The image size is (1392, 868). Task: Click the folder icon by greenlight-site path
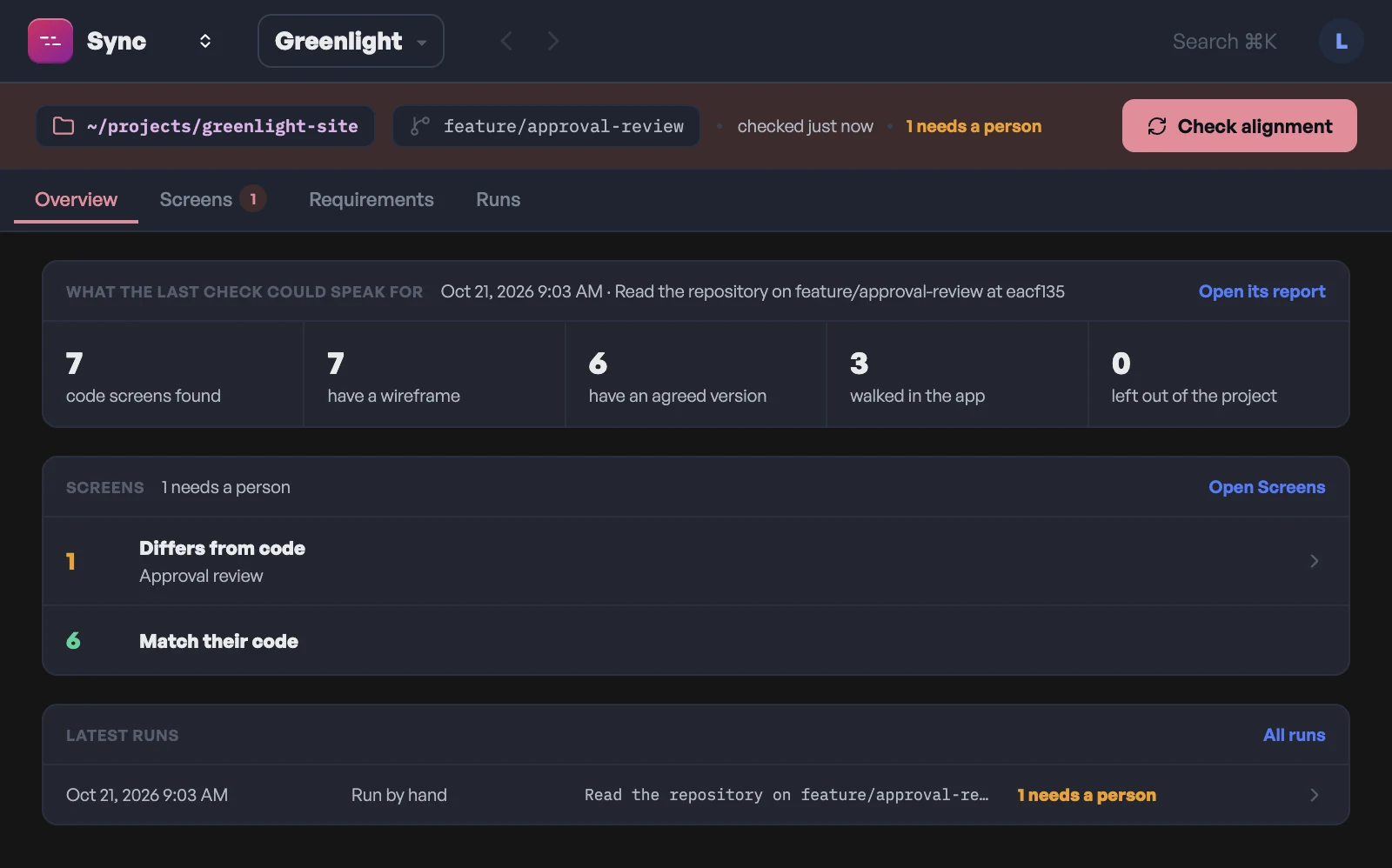click(x=64, y=126)
